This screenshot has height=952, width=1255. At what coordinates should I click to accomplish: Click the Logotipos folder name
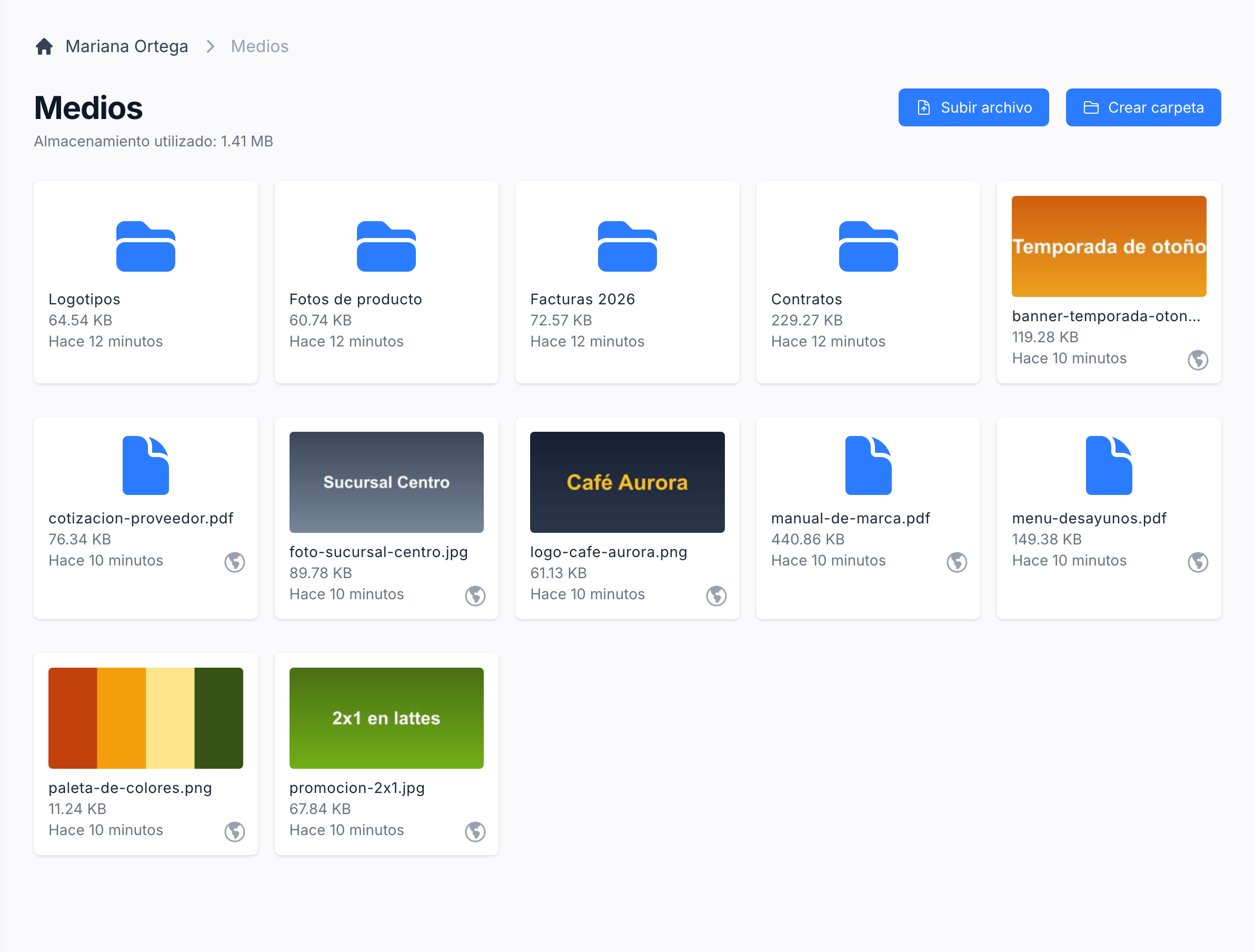[85, 299]
